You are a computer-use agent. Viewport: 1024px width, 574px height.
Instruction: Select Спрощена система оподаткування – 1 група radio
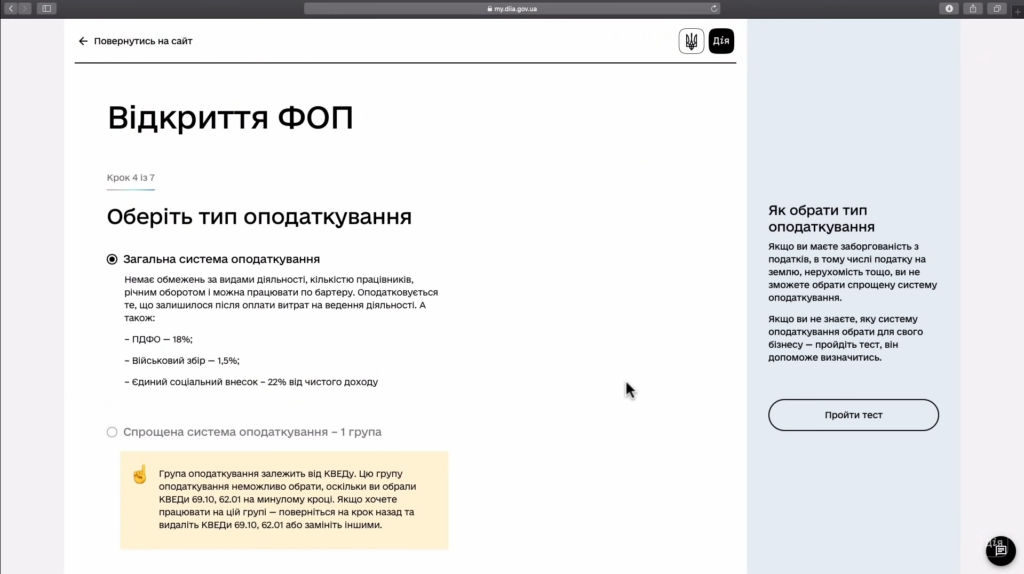112,432
